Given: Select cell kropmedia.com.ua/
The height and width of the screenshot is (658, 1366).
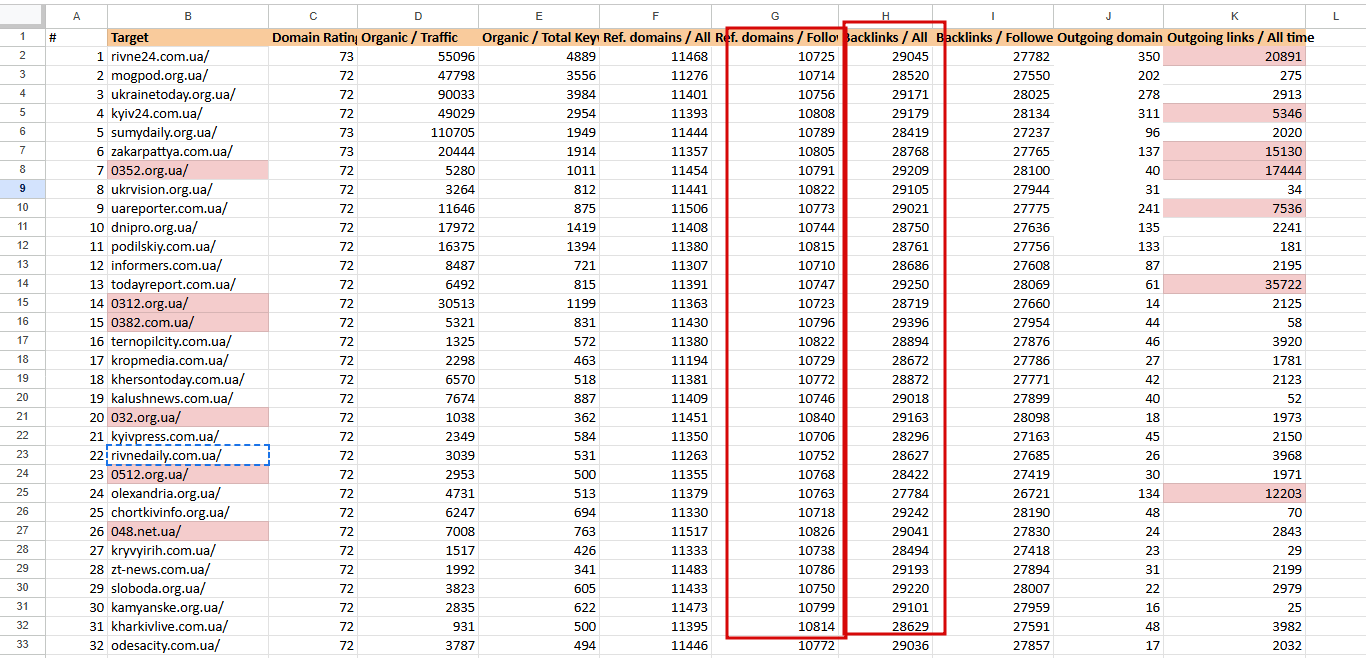Looking at the screenshot, I should click(x=188, y=360).
